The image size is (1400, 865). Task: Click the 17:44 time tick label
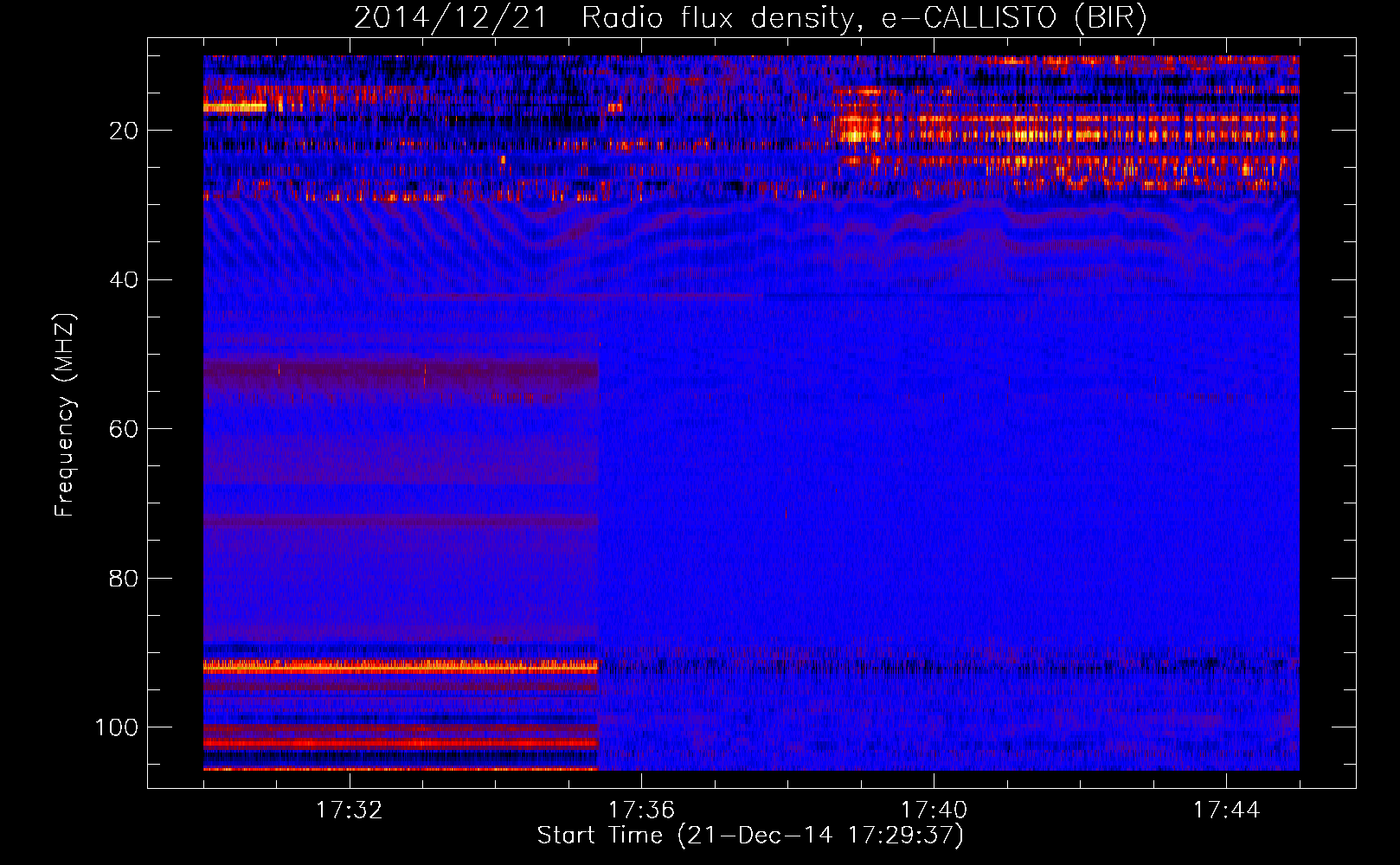click(x=1226, y=811)
